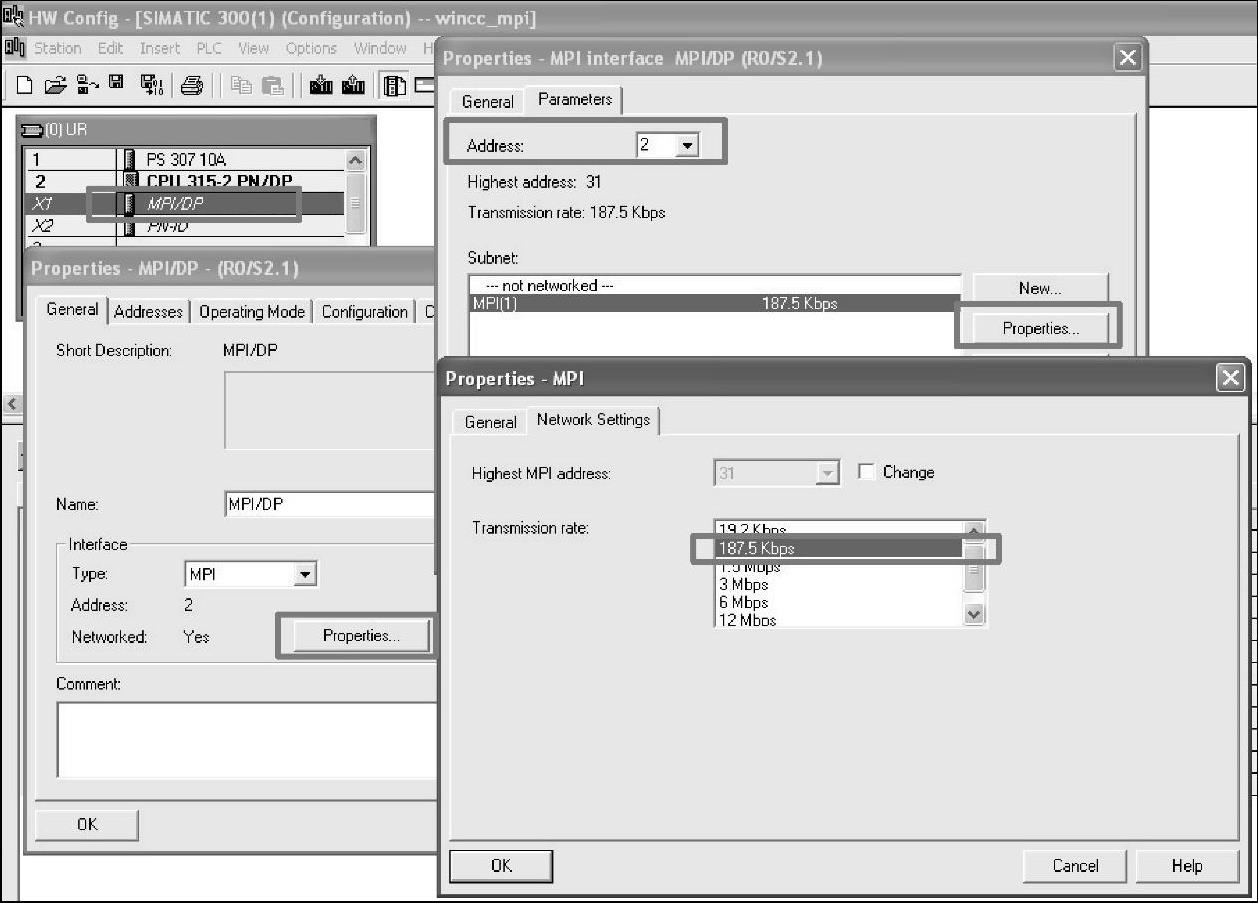Open the Station menu
This screenshot has height=903, width=1258.
57,48
